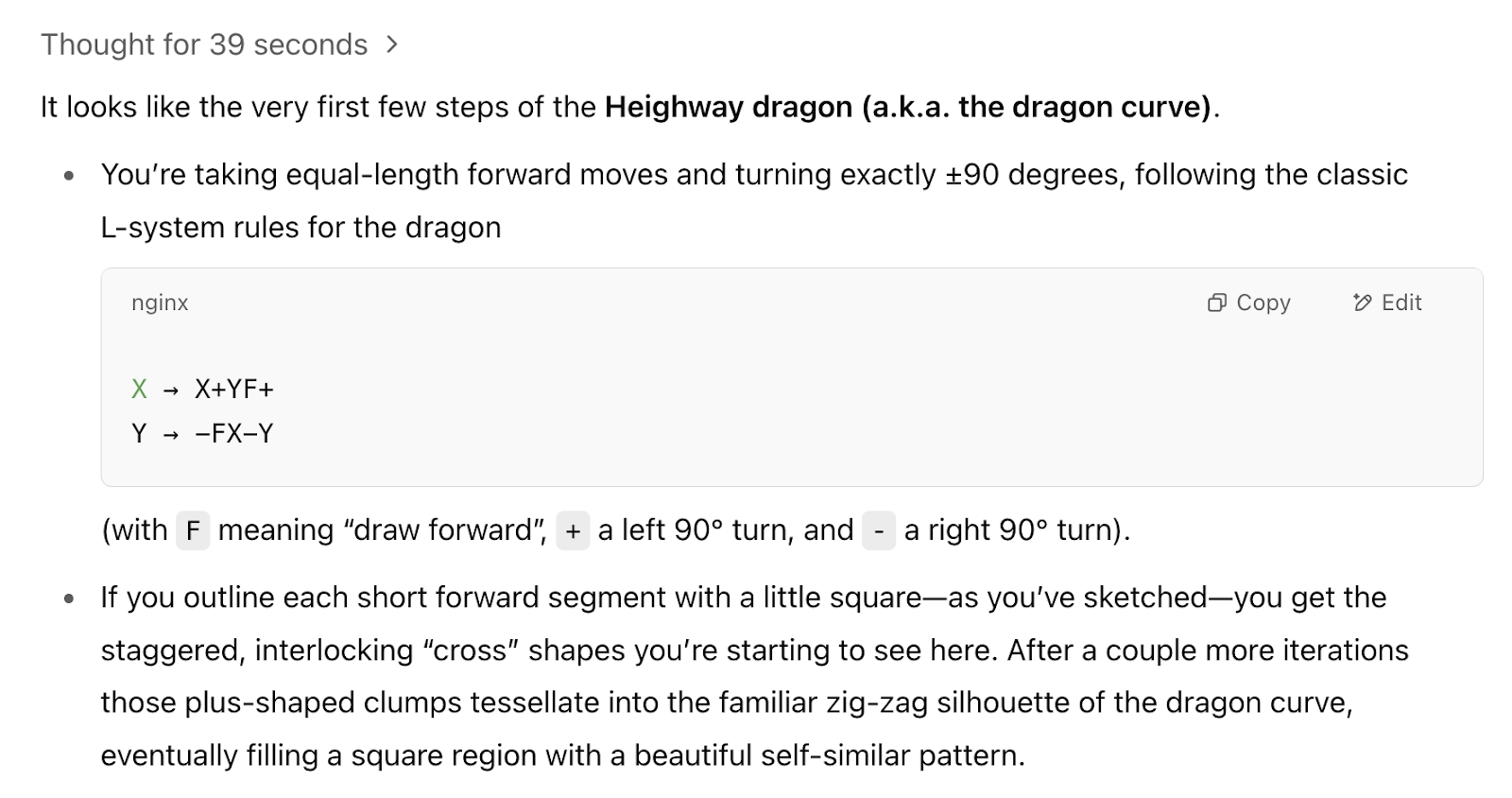Click the nginx language label
Screen dimensions: 1512x798
point(160,303)
